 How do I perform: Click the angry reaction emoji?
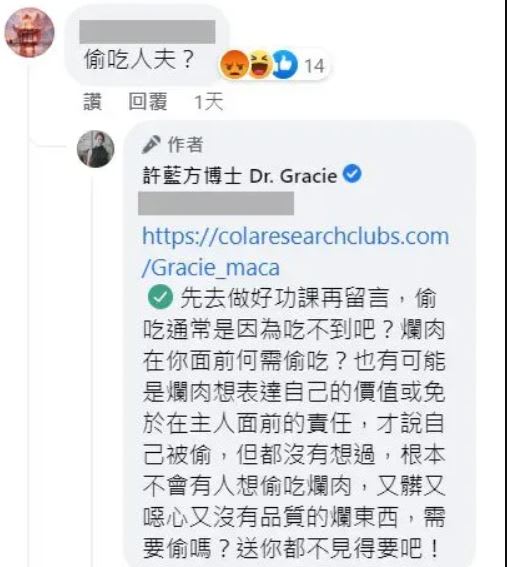point(234,65)
